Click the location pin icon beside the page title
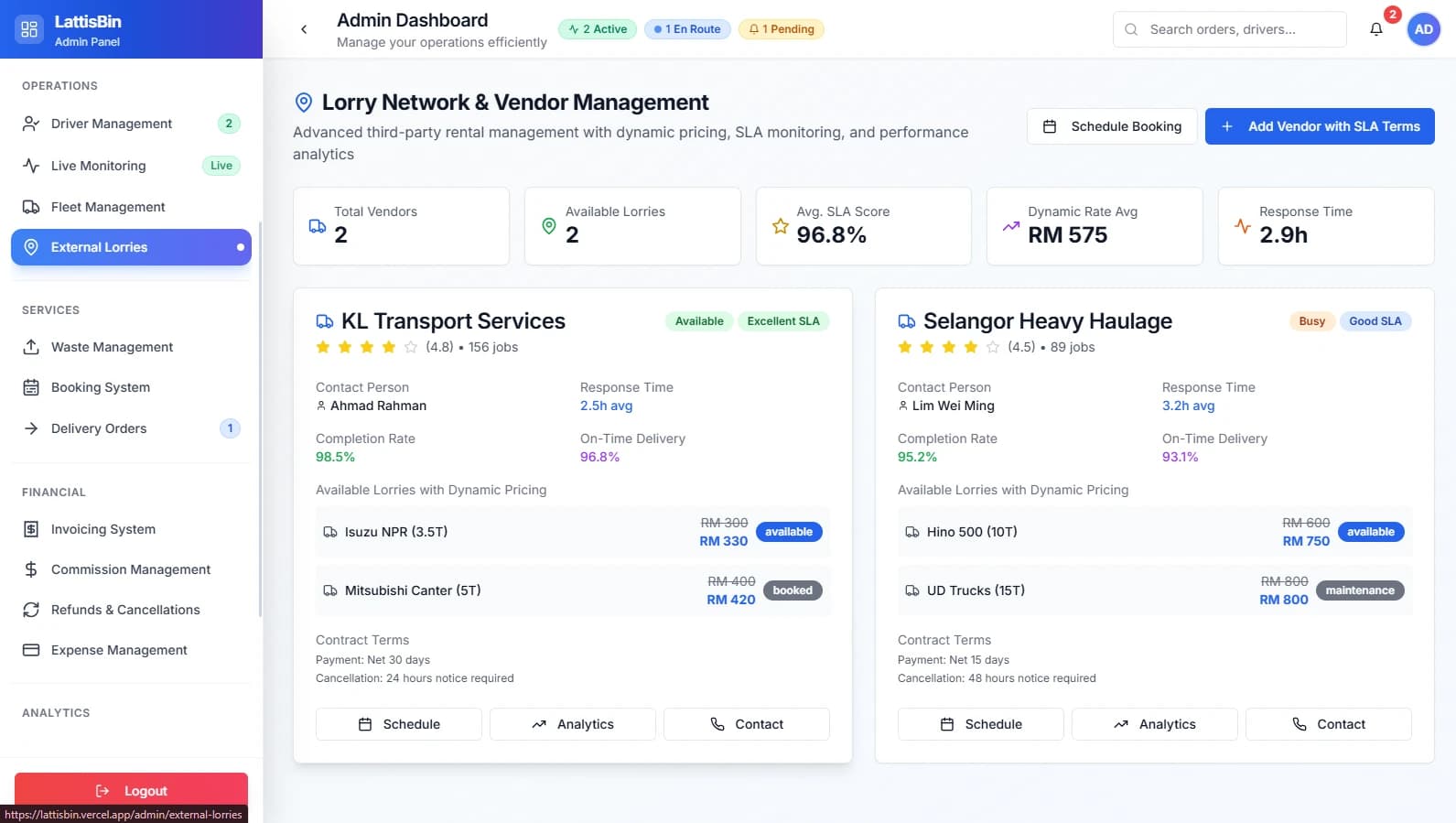This screenshot has height=823, width=1456. pyautogui.click(x=304, y=103)
